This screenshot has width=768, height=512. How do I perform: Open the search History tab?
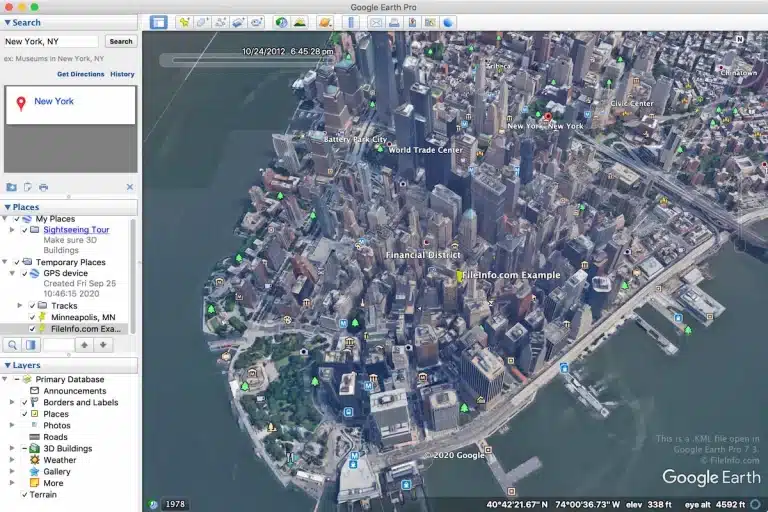point(122,74)
